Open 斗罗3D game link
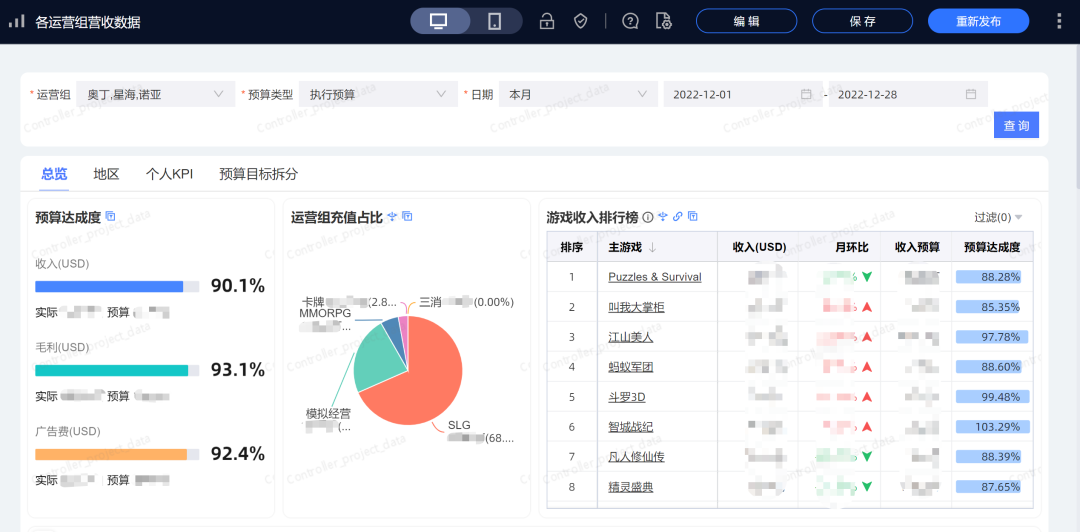1080x532 pixels. (x=626, y=398)
